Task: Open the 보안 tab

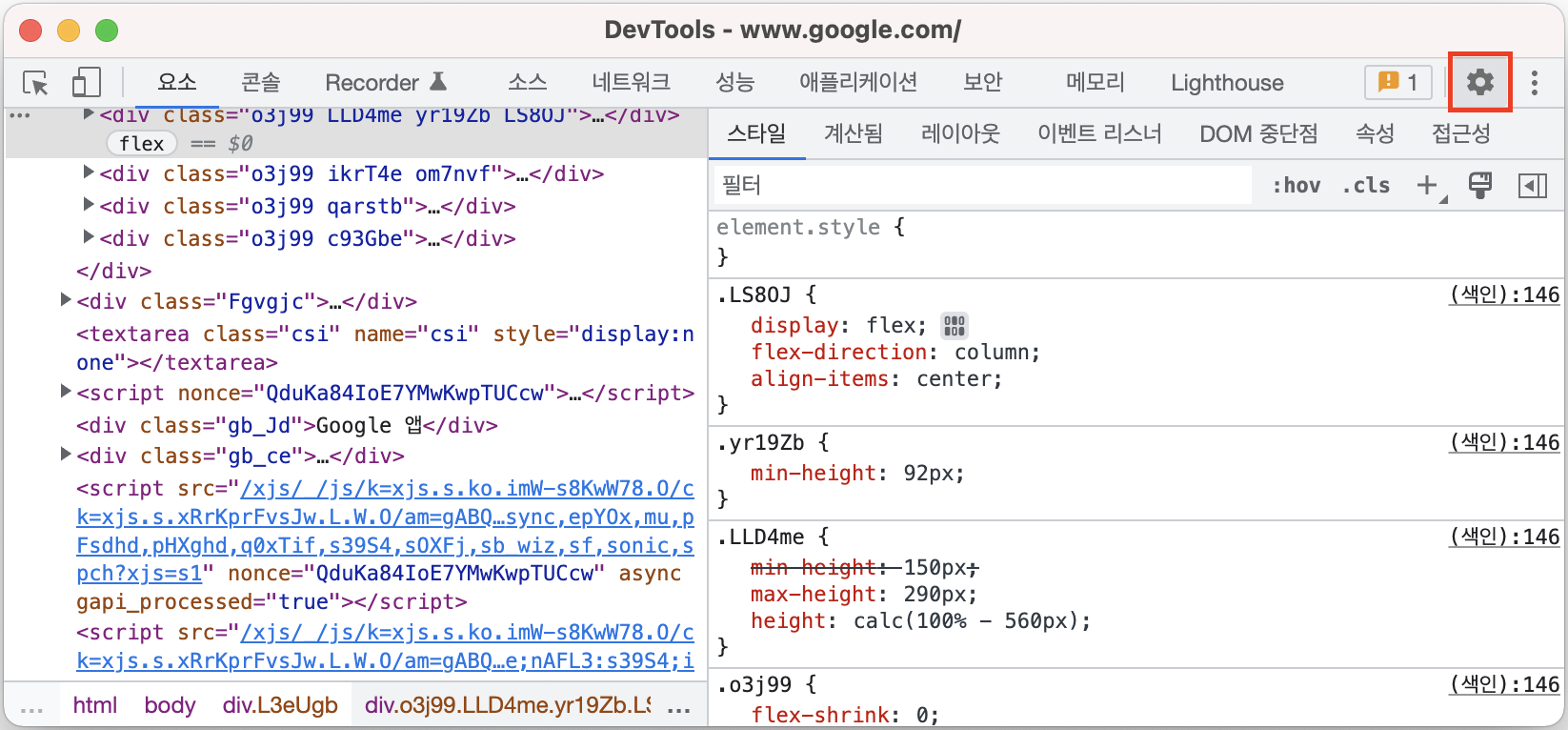Action: pos(983,83)
